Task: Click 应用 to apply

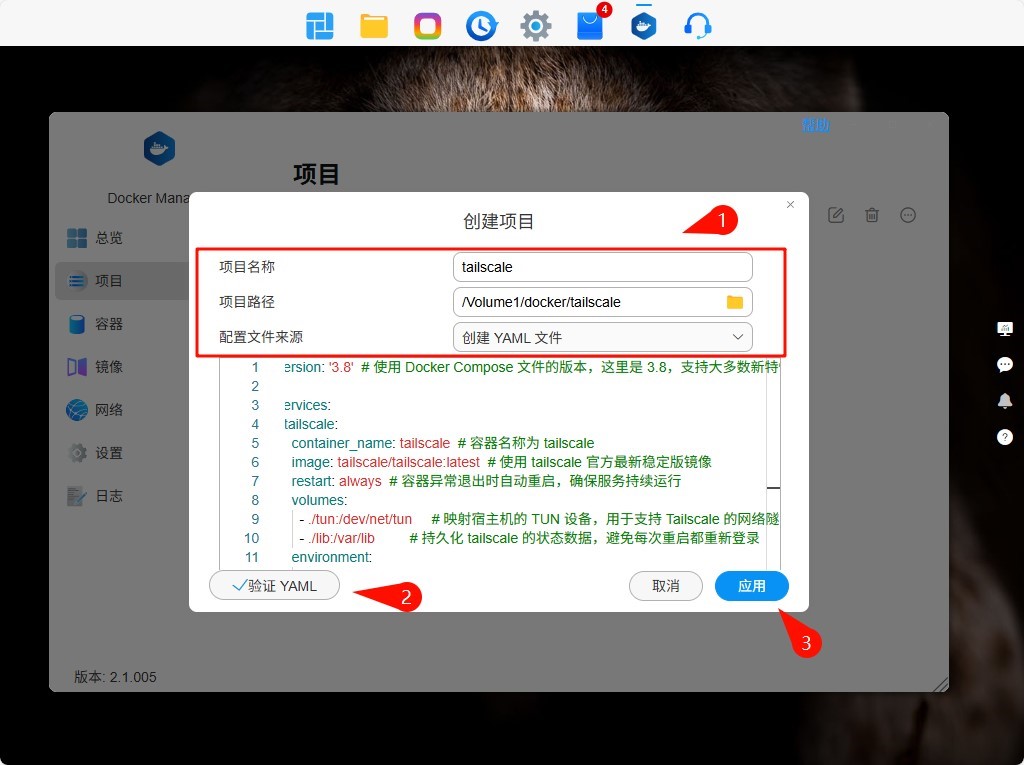Action: click(752, 586)
